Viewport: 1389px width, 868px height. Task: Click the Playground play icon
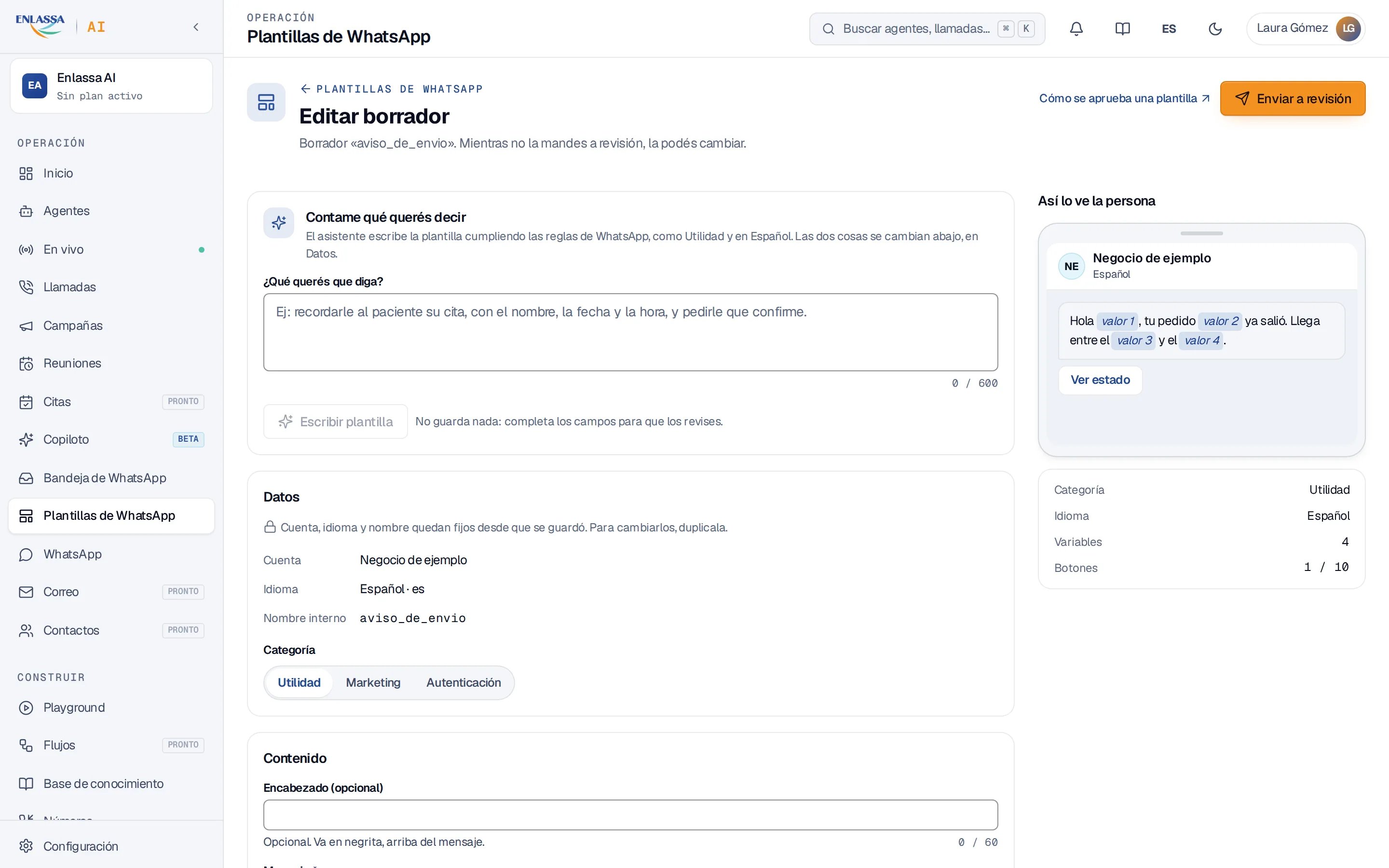[26, 708]
